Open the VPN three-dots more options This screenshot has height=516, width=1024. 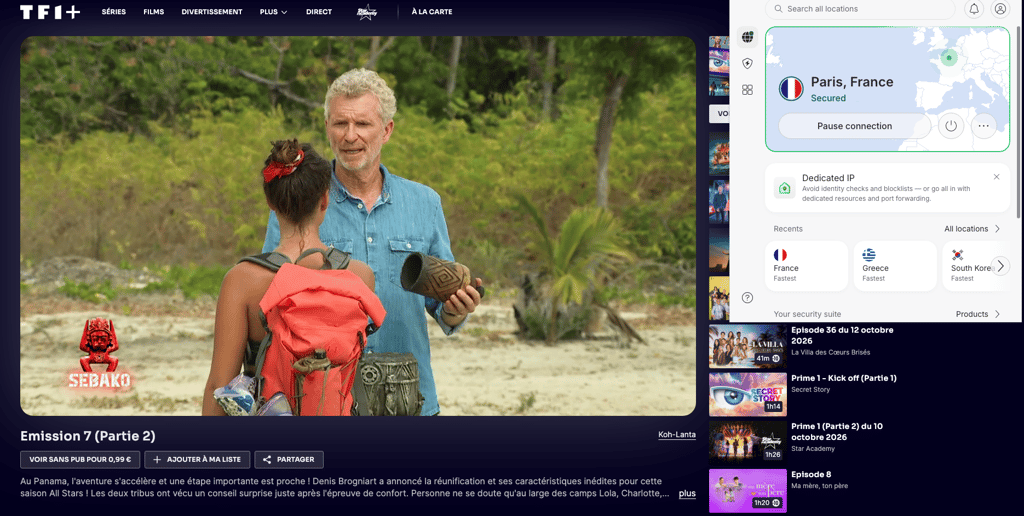984,126
